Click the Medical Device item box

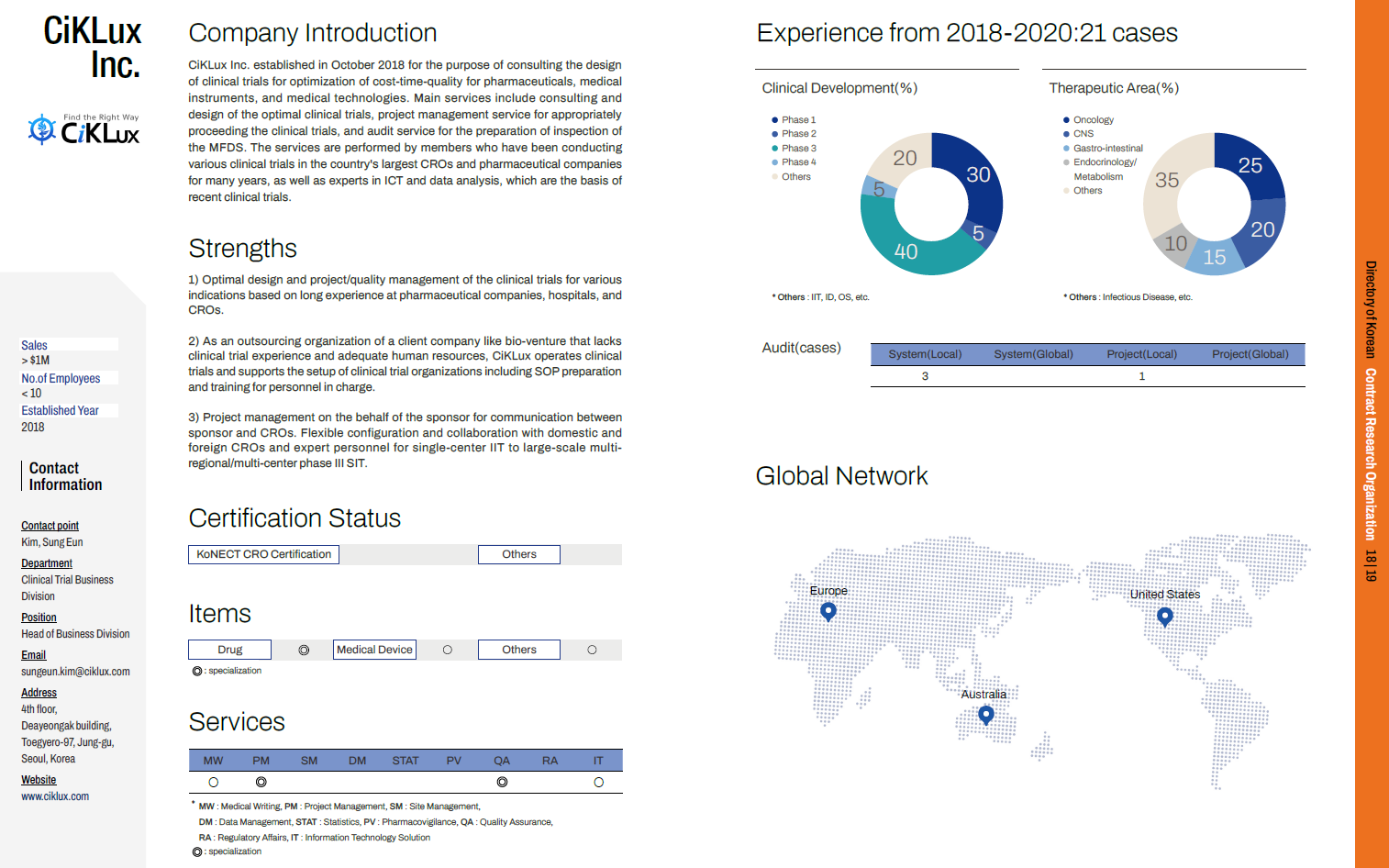point(374,650)
